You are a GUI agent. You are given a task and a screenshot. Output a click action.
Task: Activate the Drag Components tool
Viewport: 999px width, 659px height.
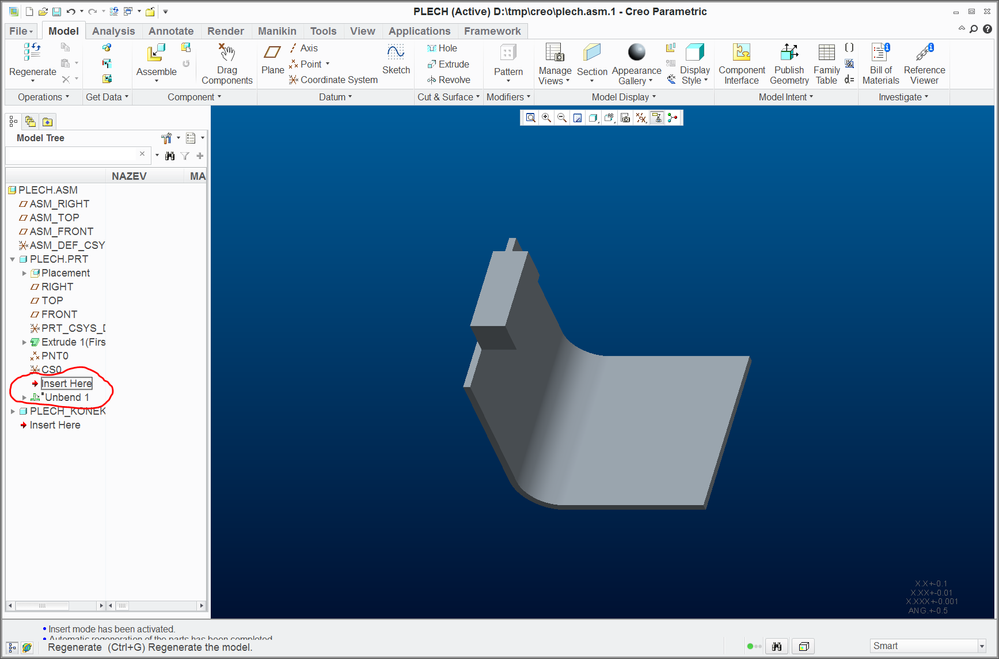[227, 58]
